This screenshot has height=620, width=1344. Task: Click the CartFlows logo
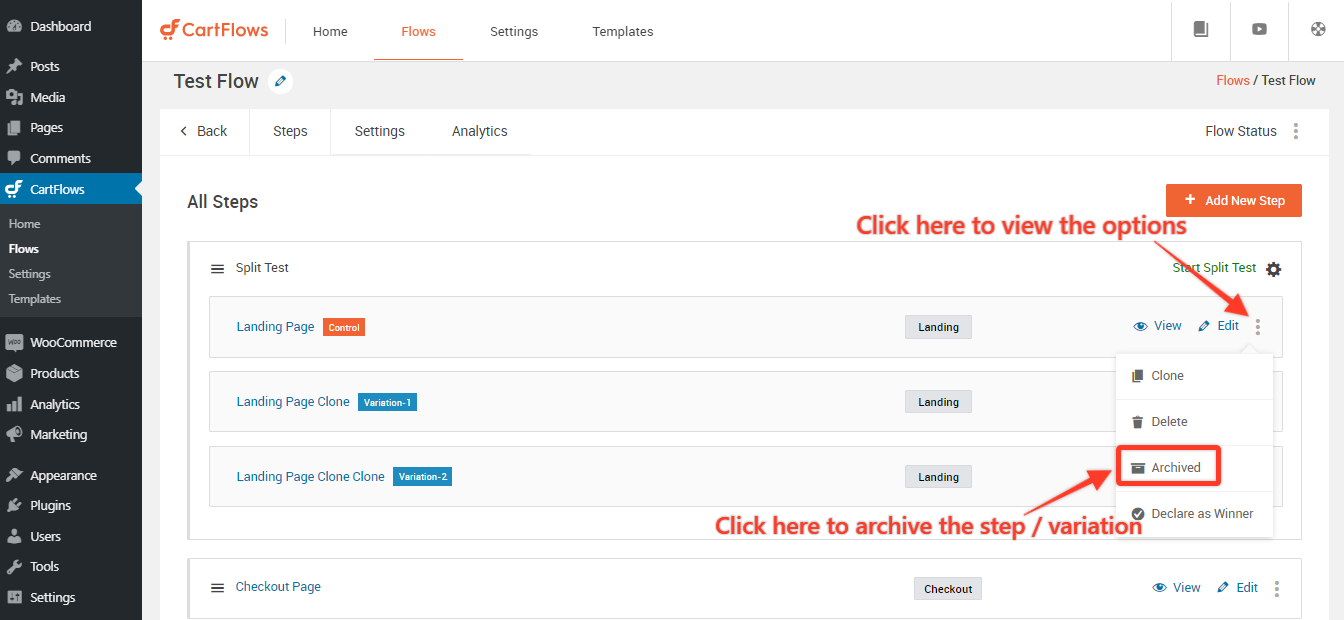(x=214, y=30)
